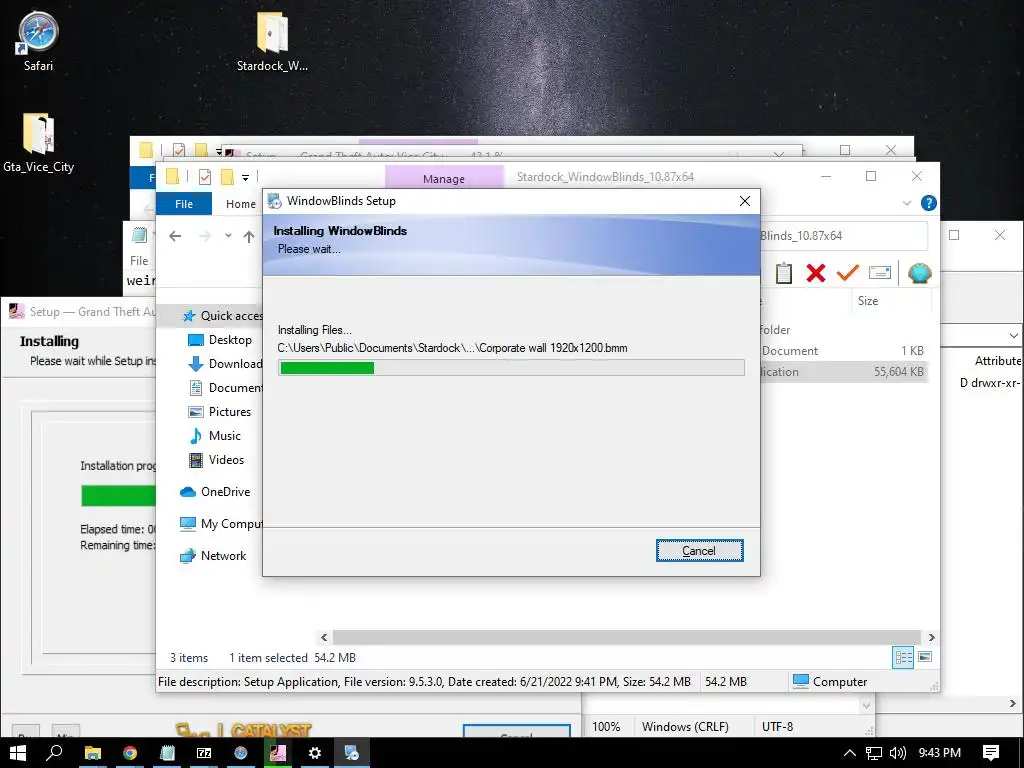Click the red X delete icon
Screen dimensions: 1024x768
[816, 273]
